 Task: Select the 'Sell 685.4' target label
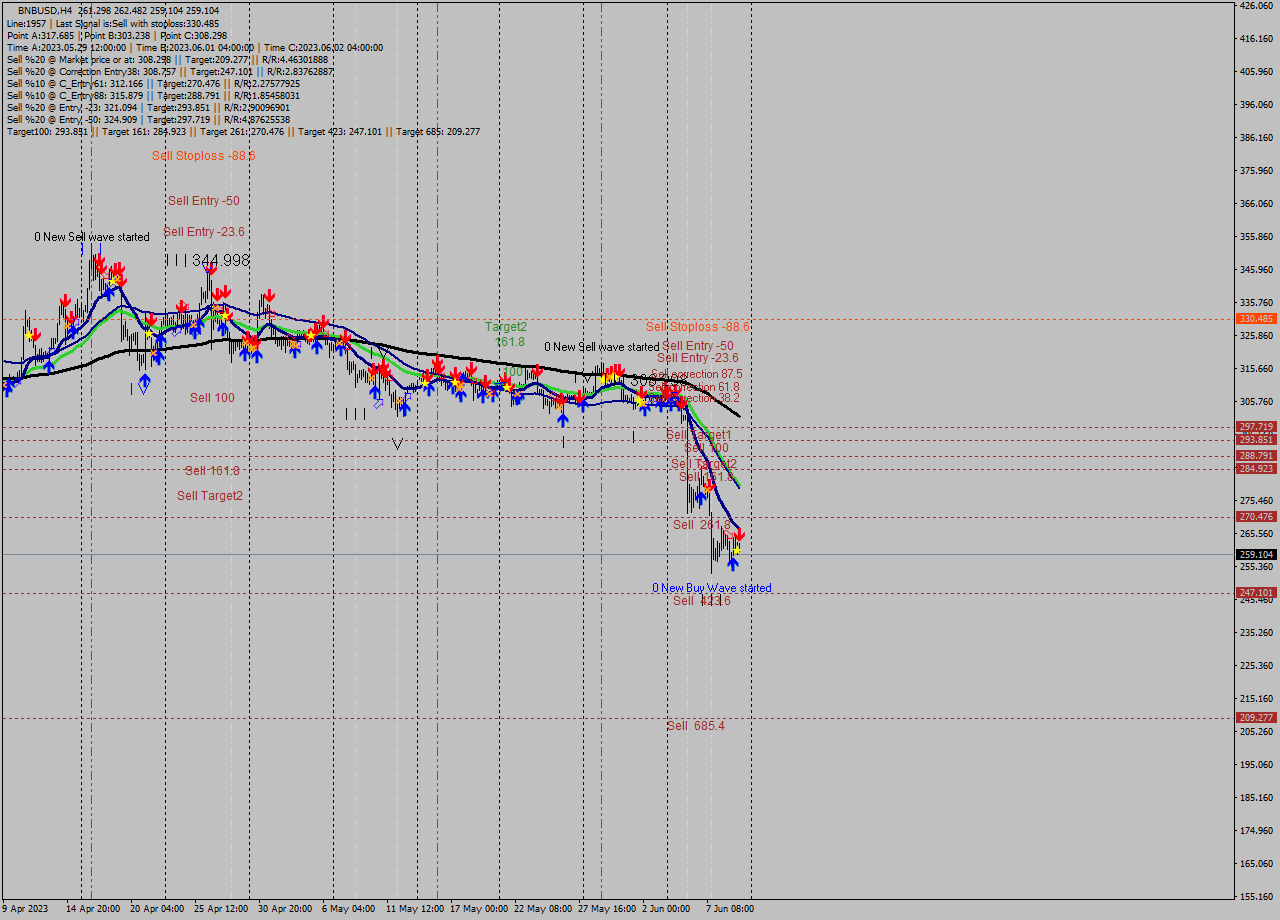pyautogui.click(x=695, y=726)
